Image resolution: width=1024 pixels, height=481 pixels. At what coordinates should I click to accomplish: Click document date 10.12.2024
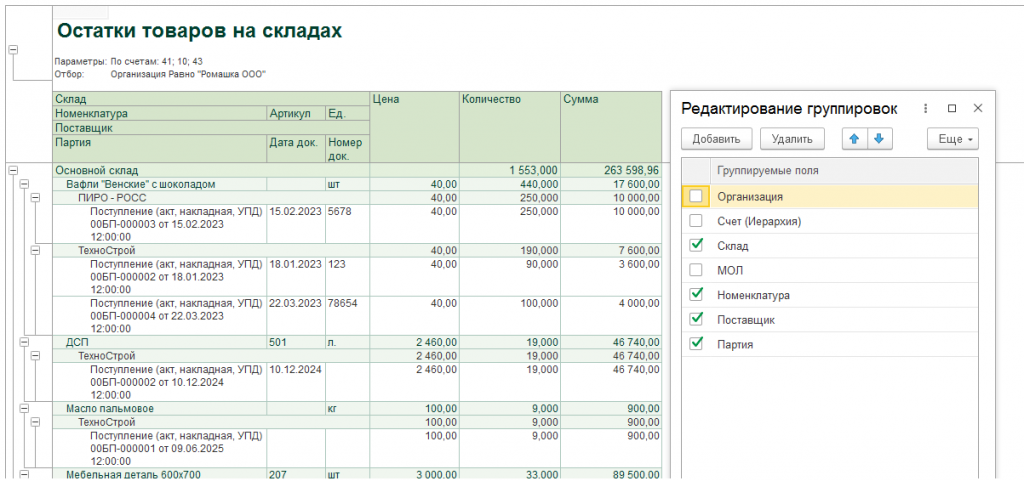tap(295, 369)
